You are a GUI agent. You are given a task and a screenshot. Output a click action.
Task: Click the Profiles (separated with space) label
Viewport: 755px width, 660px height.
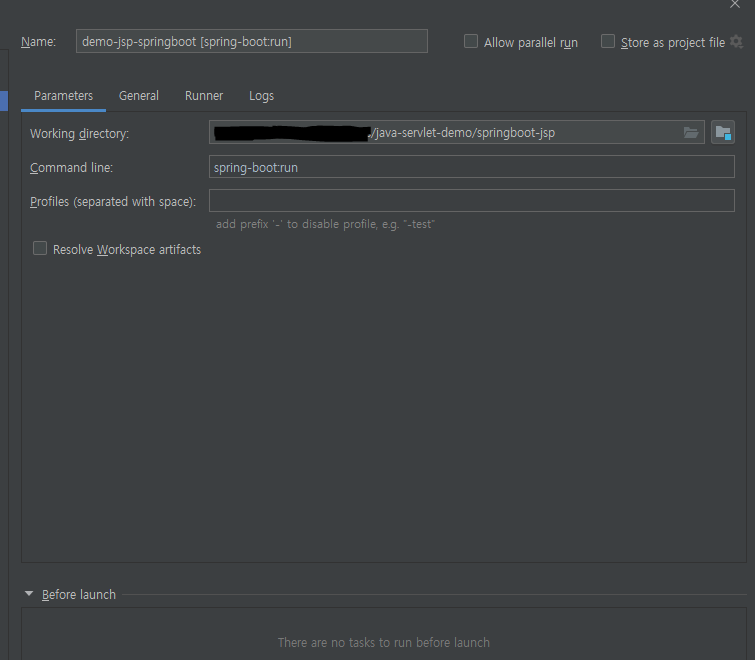(113, 201)
